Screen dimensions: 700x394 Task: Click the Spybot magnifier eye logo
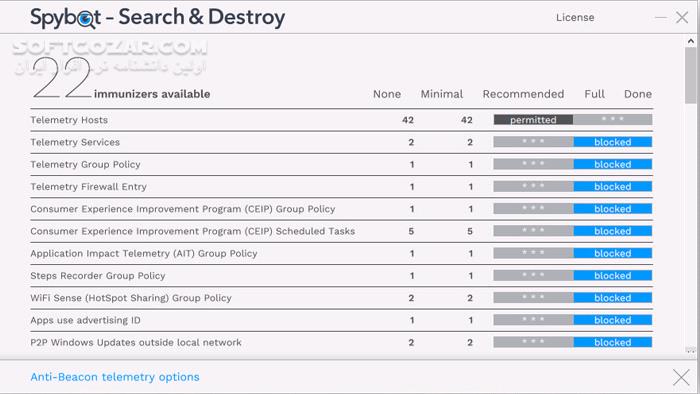(85, 19)
